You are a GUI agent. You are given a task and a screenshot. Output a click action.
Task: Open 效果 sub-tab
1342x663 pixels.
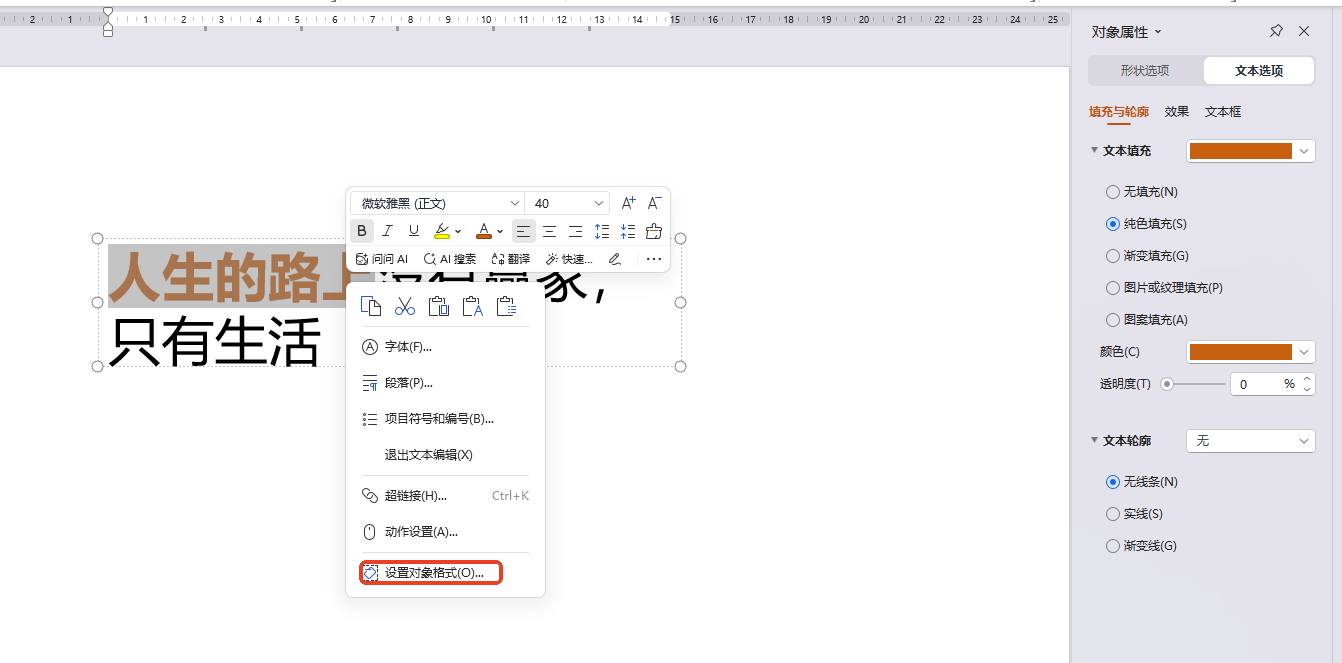[1177, 112]
